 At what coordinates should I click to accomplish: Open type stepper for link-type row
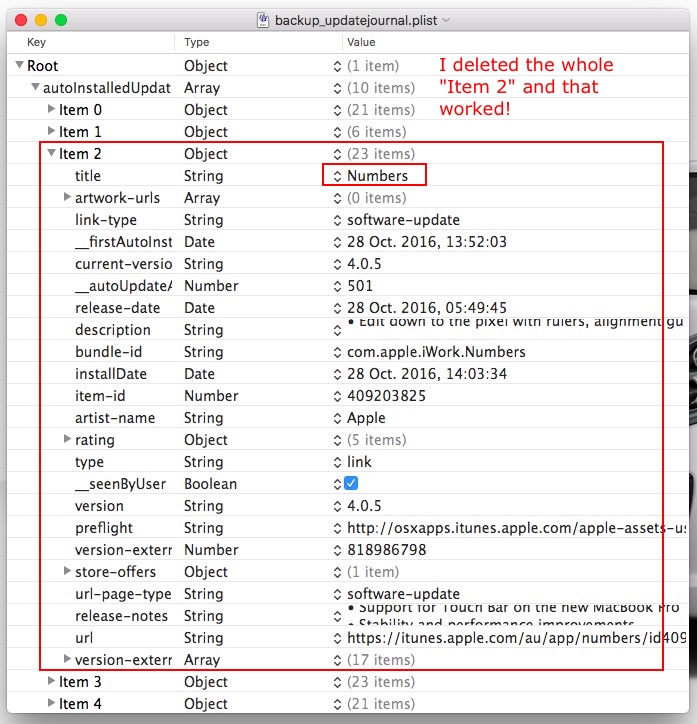(x=337, y=220)
